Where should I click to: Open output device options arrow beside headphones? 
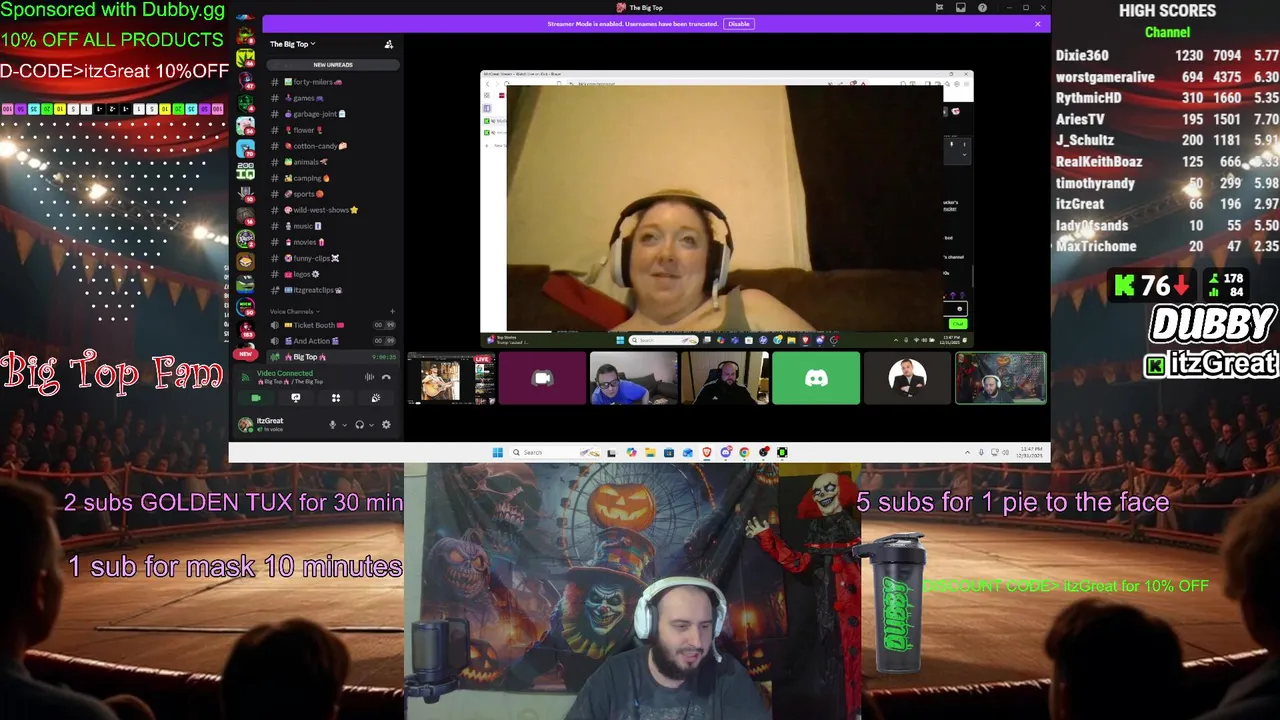pyautogui.click(x=372, y=425)
